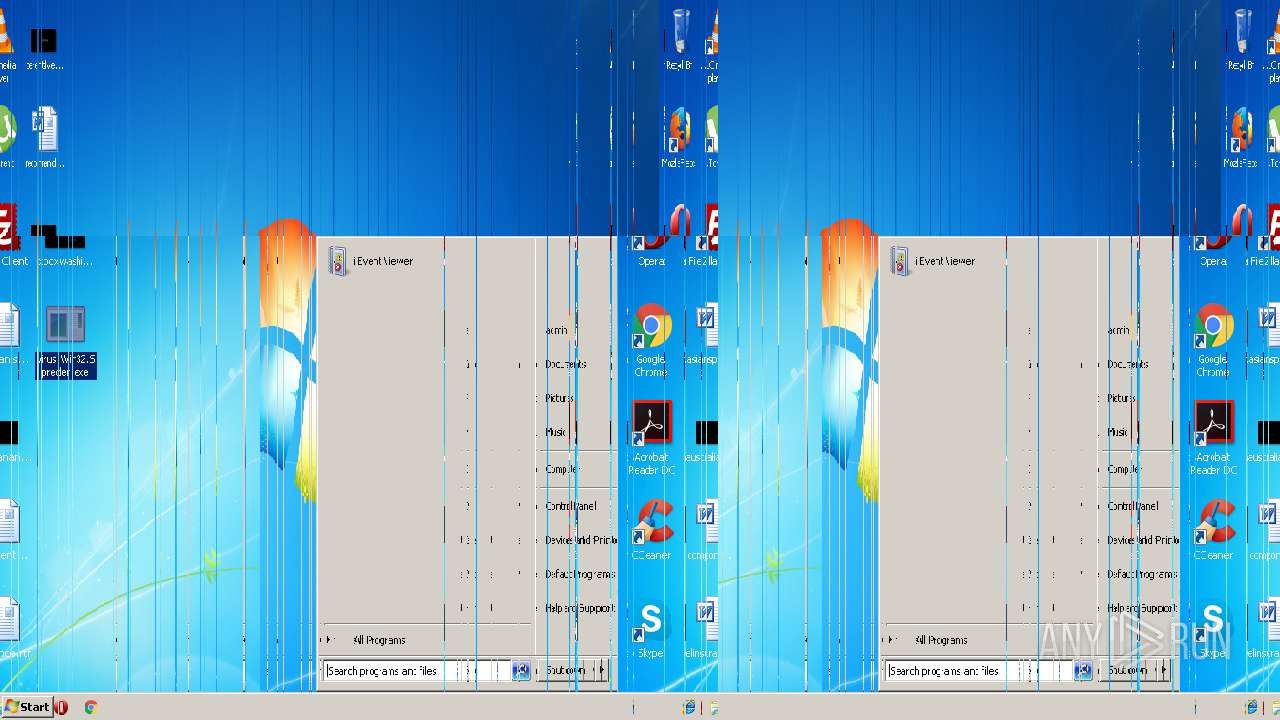This screenshot has height=720, width=1280.
Task: Click Shut down button in right Start menu
Action: point(1127,671)
